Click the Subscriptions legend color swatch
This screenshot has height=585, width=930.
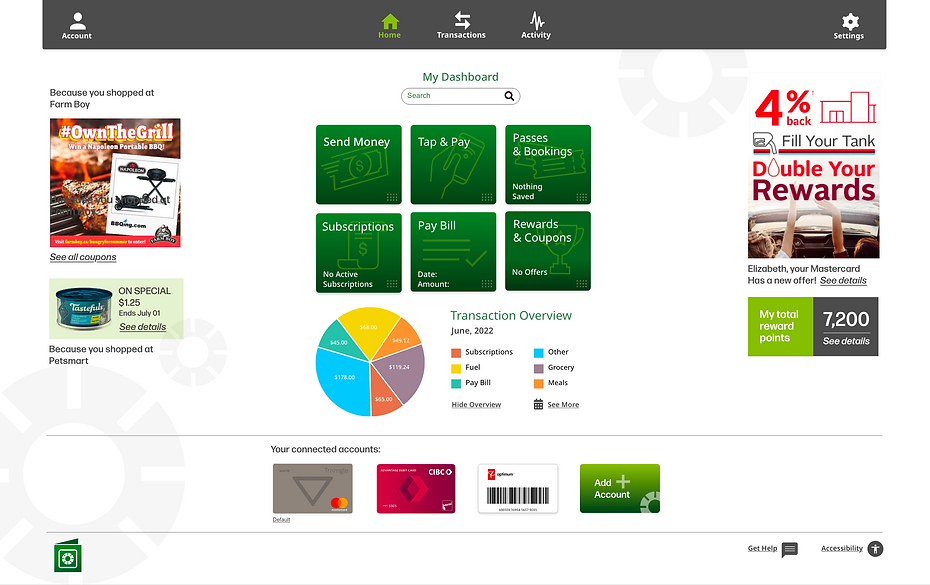(x=456, y=352)
